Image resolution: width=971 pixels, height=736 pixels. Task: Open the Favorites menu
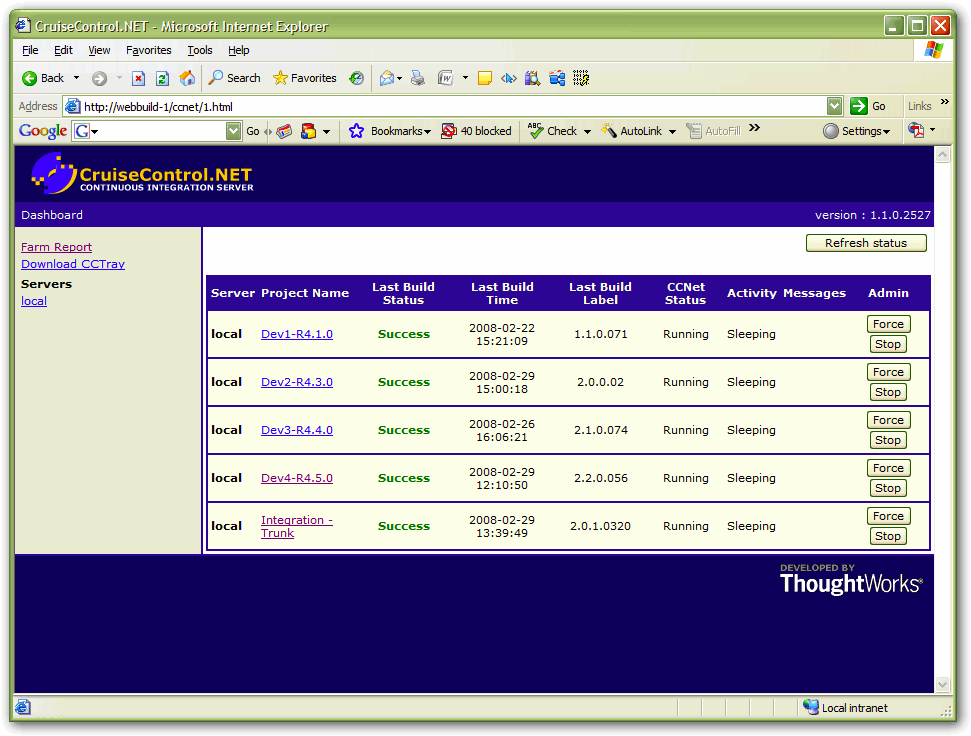click(x=148, y=50)
